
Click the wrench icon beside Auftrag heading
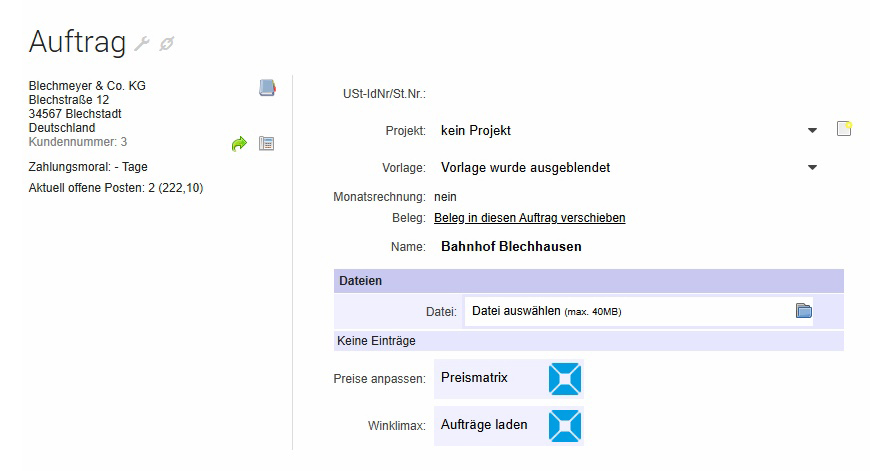[x=142, y=44]
